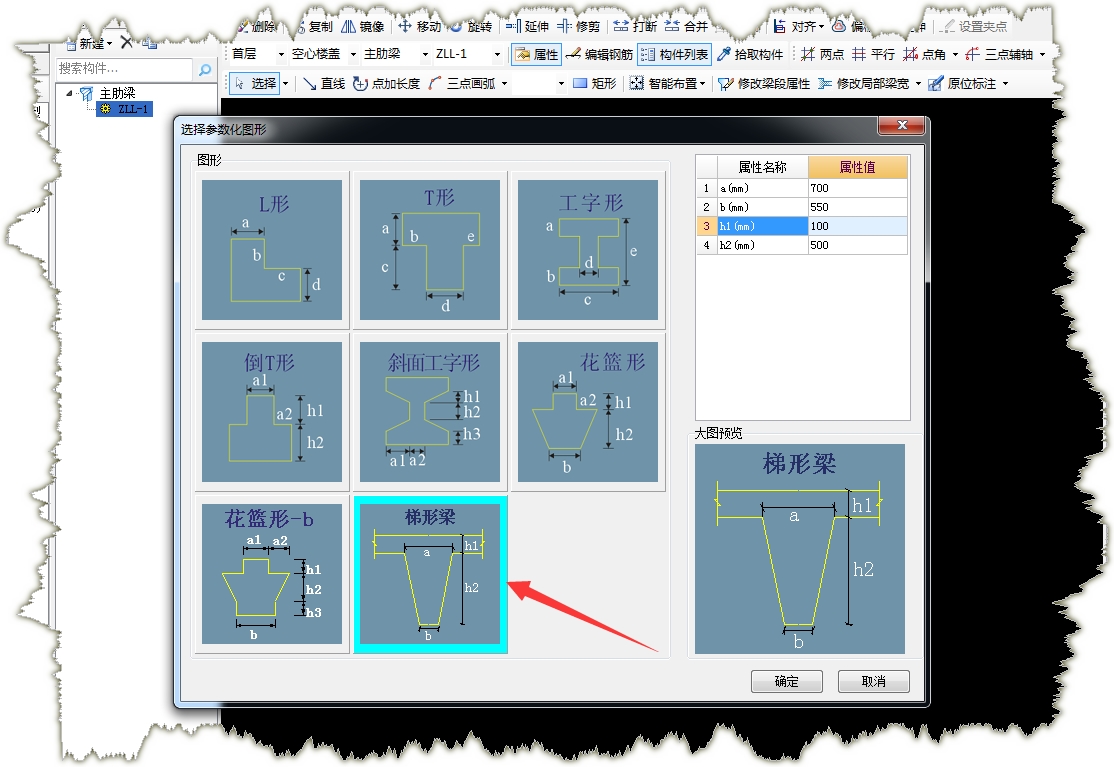This screenshot has width=1114, height=767.
Task: Expand the 三点画弧 dropdown arrow
Action: coord(504,84)
